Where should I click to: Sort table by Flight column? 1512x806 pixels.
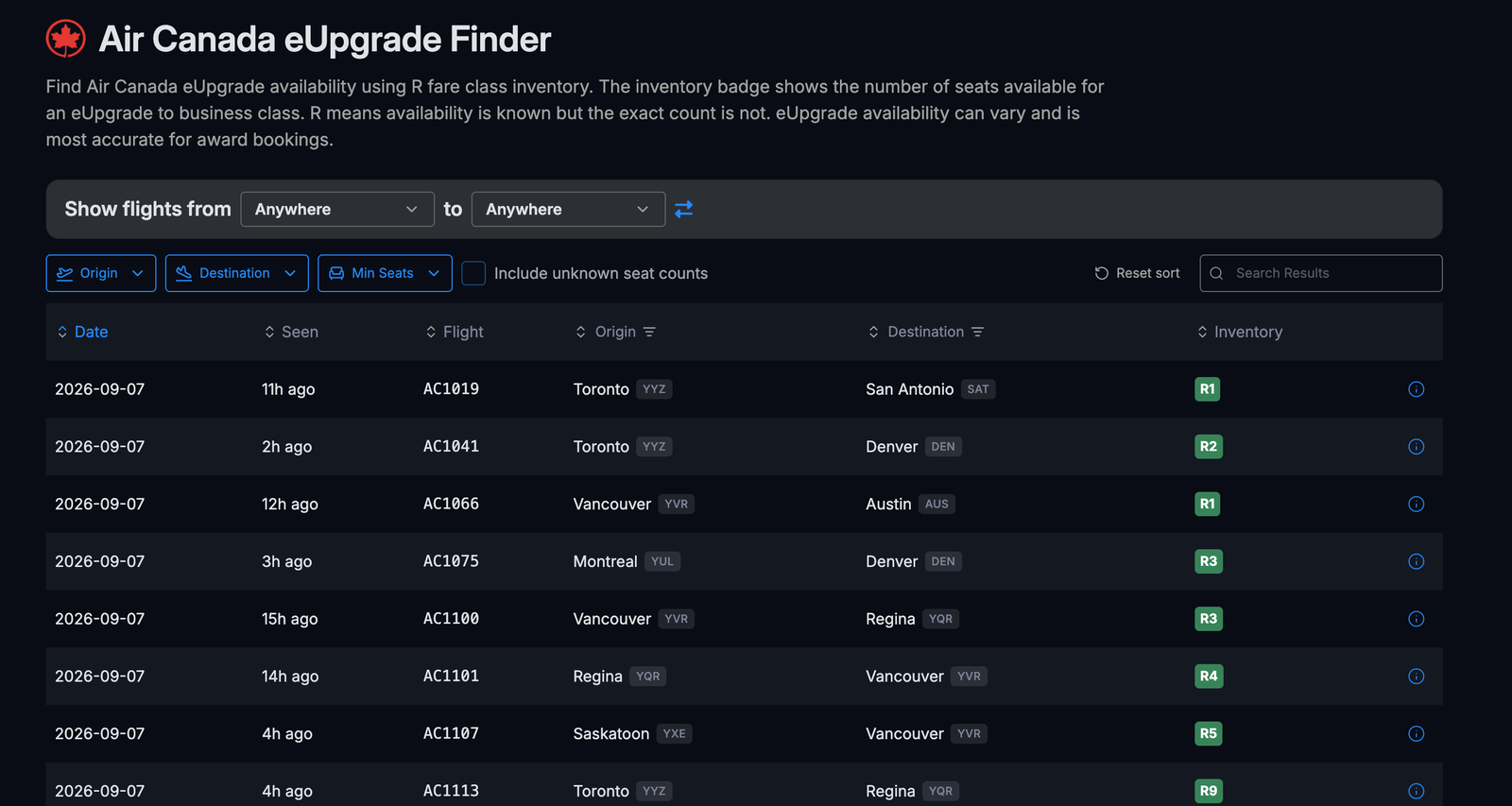[x=455, y=332]
